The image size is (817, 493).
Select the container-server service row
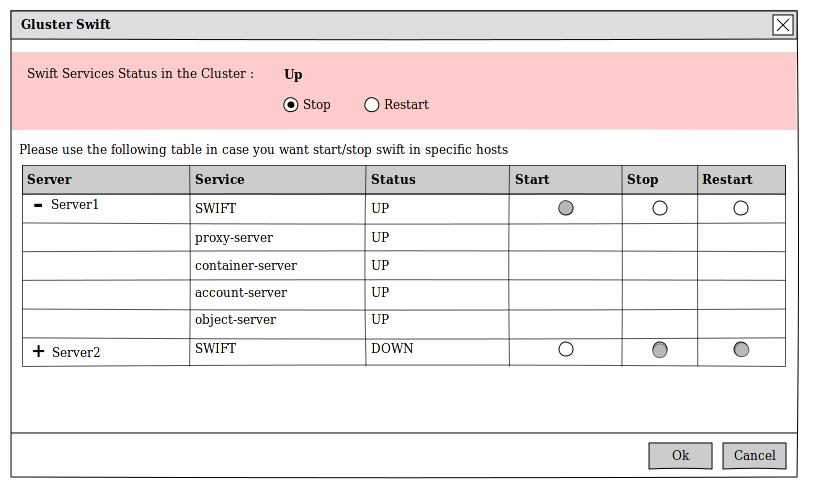coord(246,266)
